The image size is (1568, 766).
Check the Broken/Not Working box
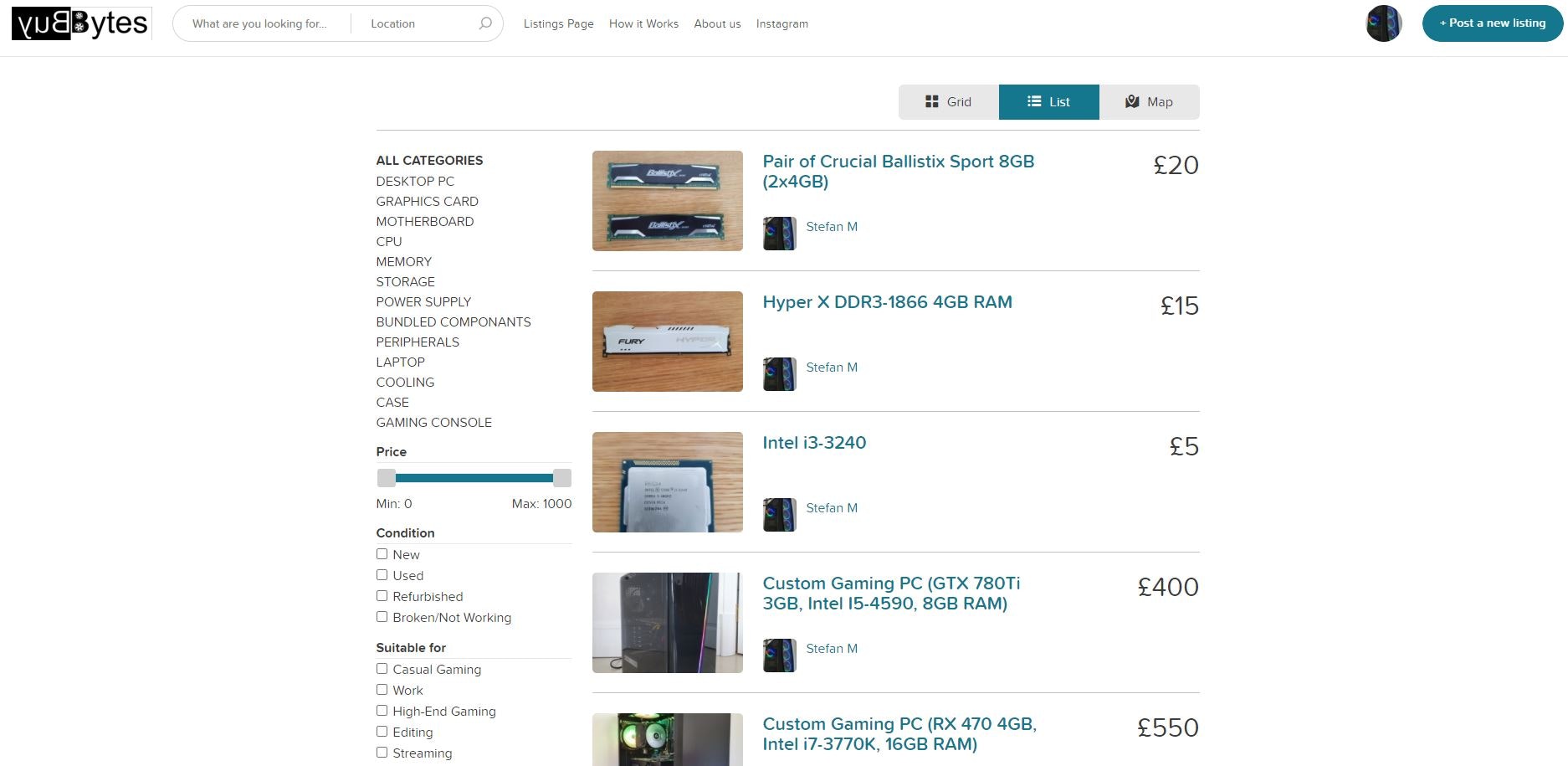[x=382, y=617]
